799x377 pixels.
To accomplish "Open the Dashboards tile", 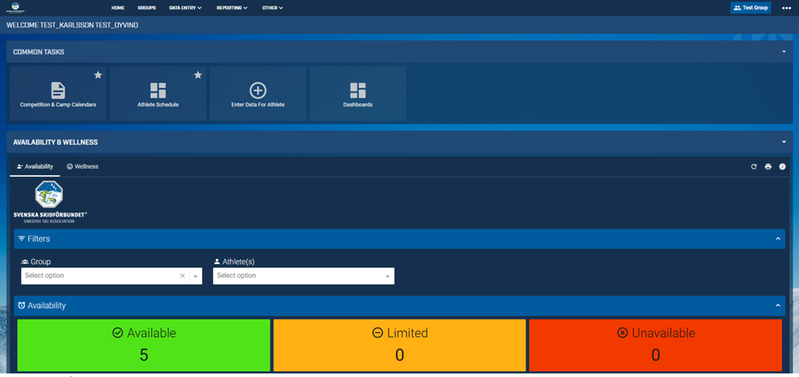I will click(x=358, y=94).
